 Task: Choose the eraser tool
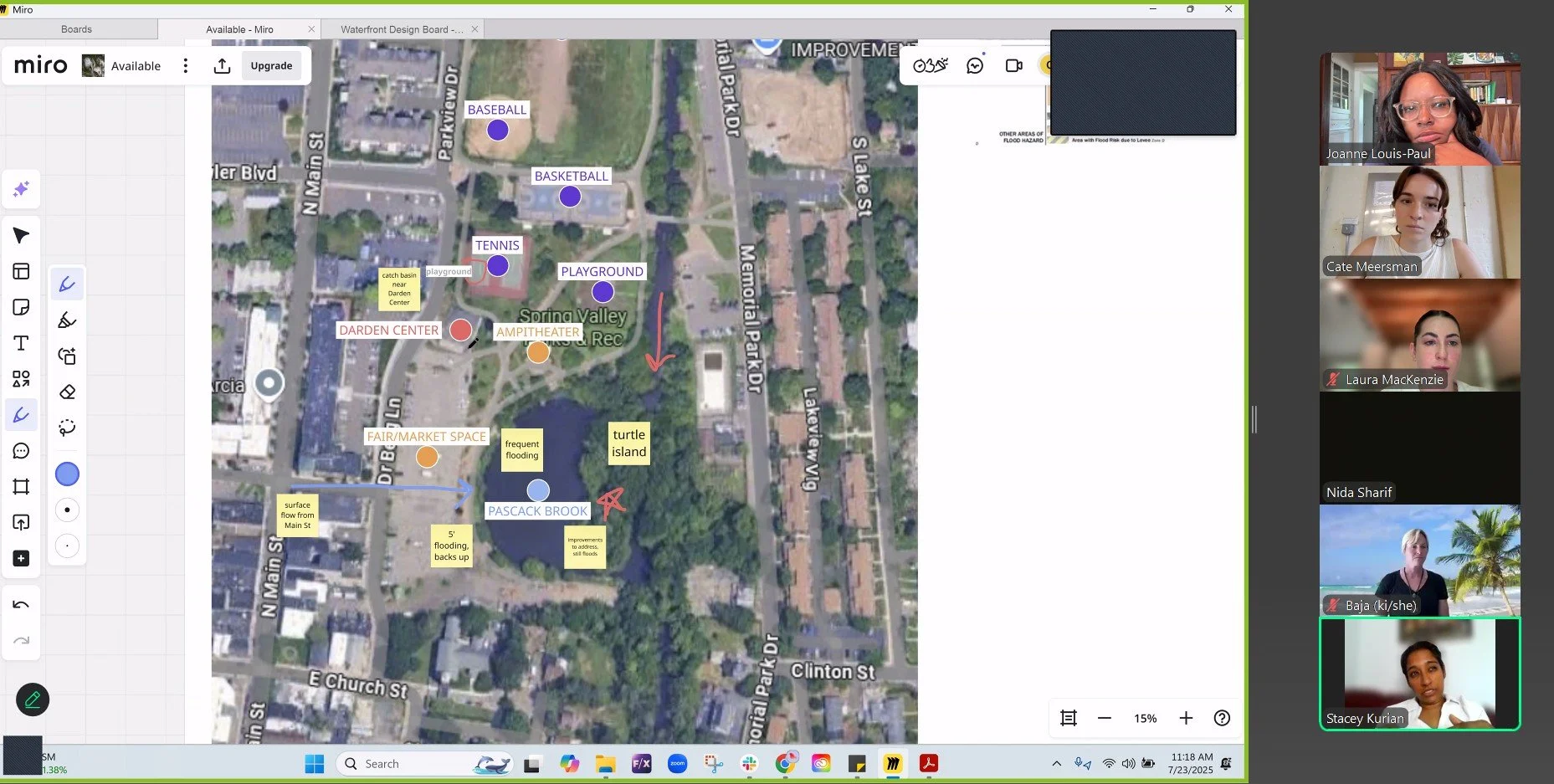tap(67, 392)
